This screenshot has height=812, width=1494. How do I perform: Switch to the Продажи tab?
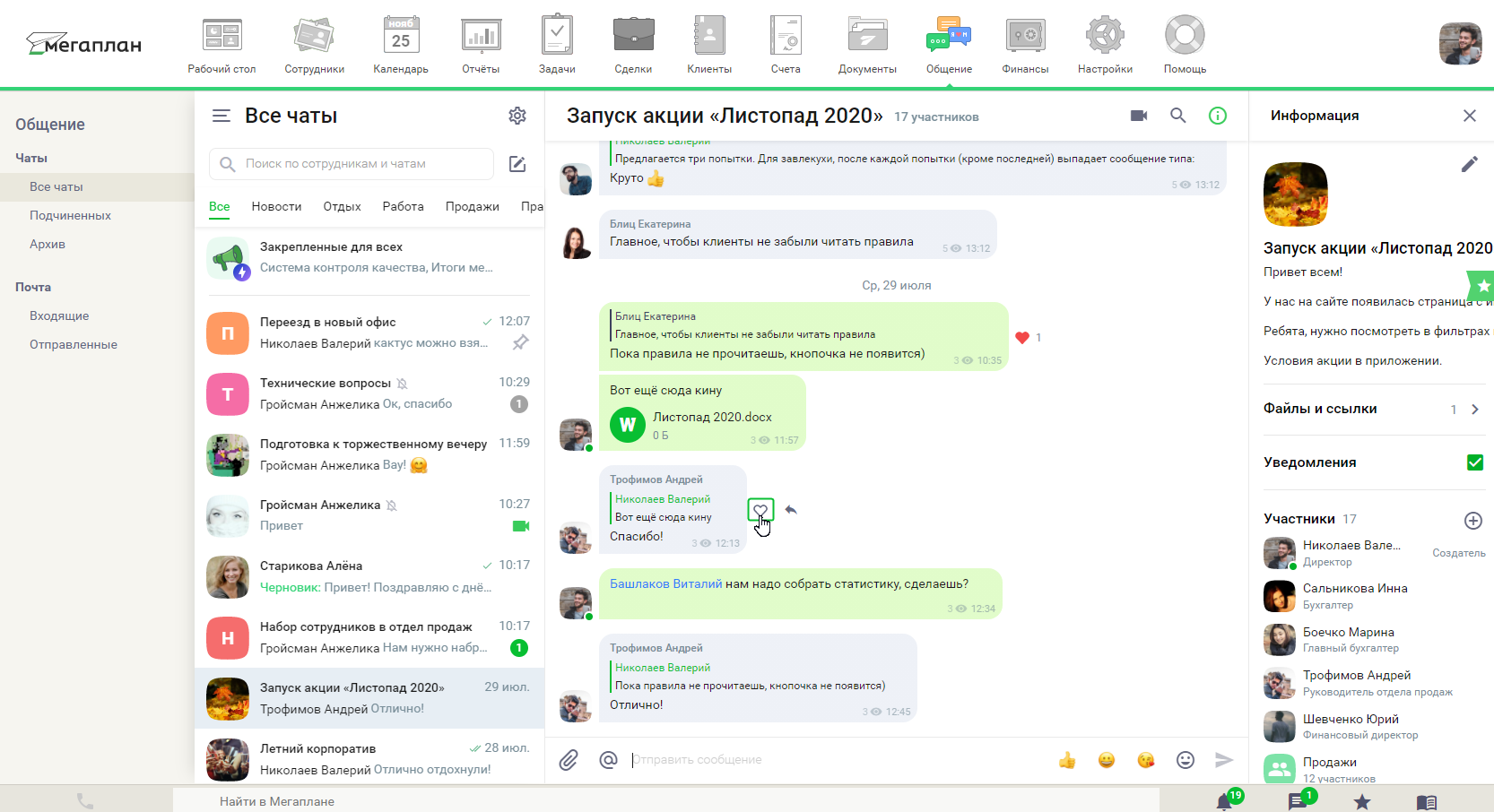point(472,206)
